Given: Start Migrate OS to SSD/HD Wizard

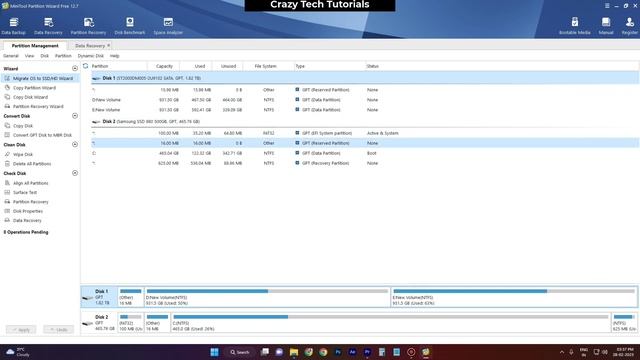Looking at the screenshot, I should pos(40,78).
